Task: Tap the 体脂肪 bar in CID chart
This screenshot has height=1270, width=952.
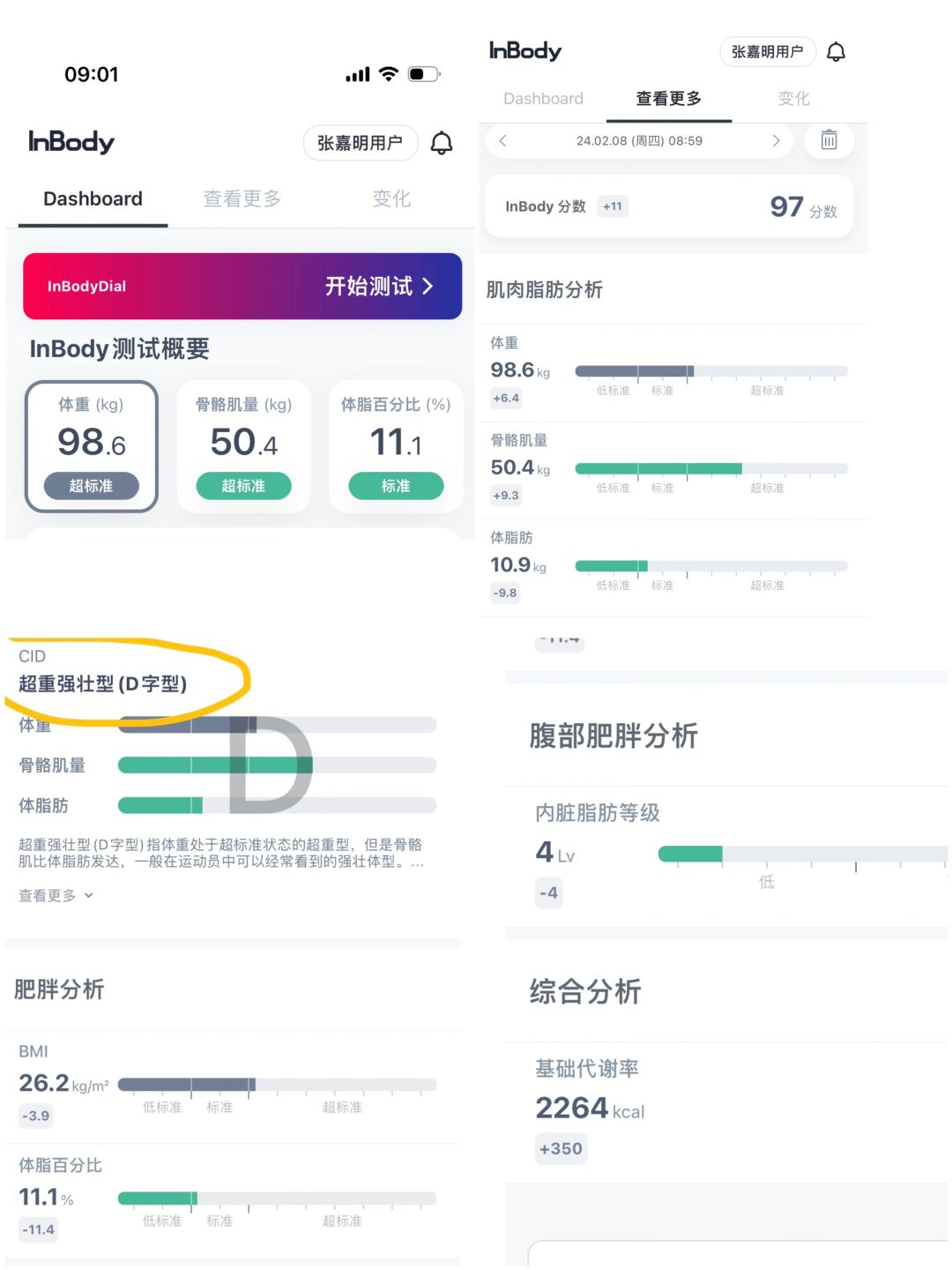Action: pyautogui.click(x=277, y=805)
